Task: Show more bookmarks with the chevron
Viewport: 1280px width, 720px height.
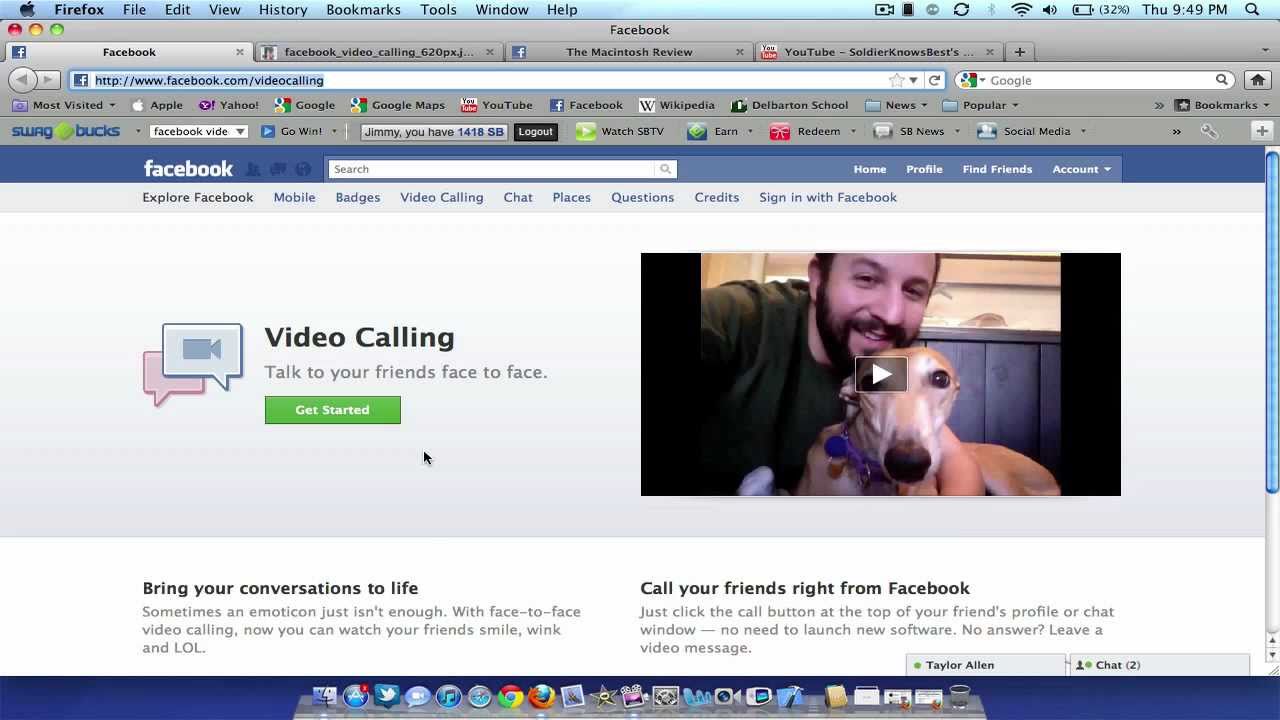Action: click(1159, 105)
